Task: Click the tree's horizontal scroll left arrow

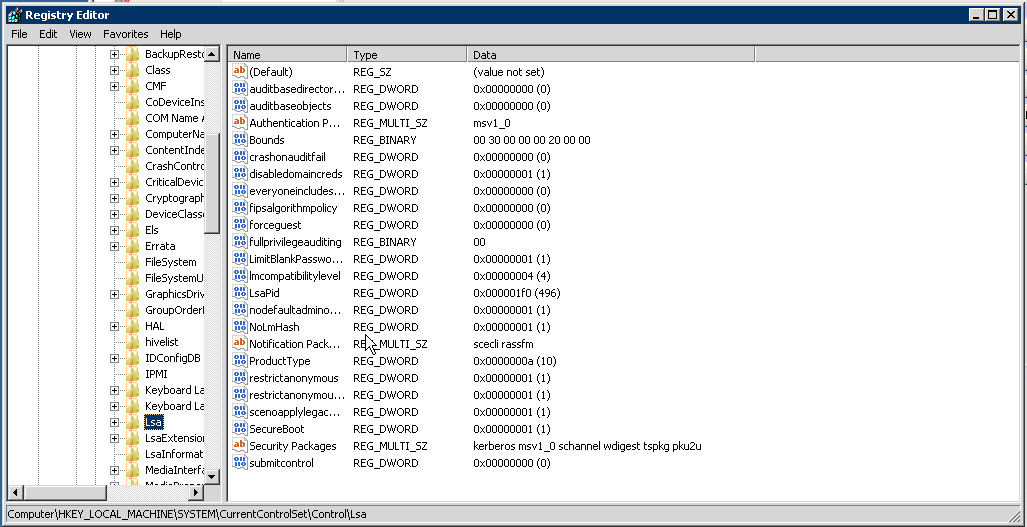Action: 16,492
